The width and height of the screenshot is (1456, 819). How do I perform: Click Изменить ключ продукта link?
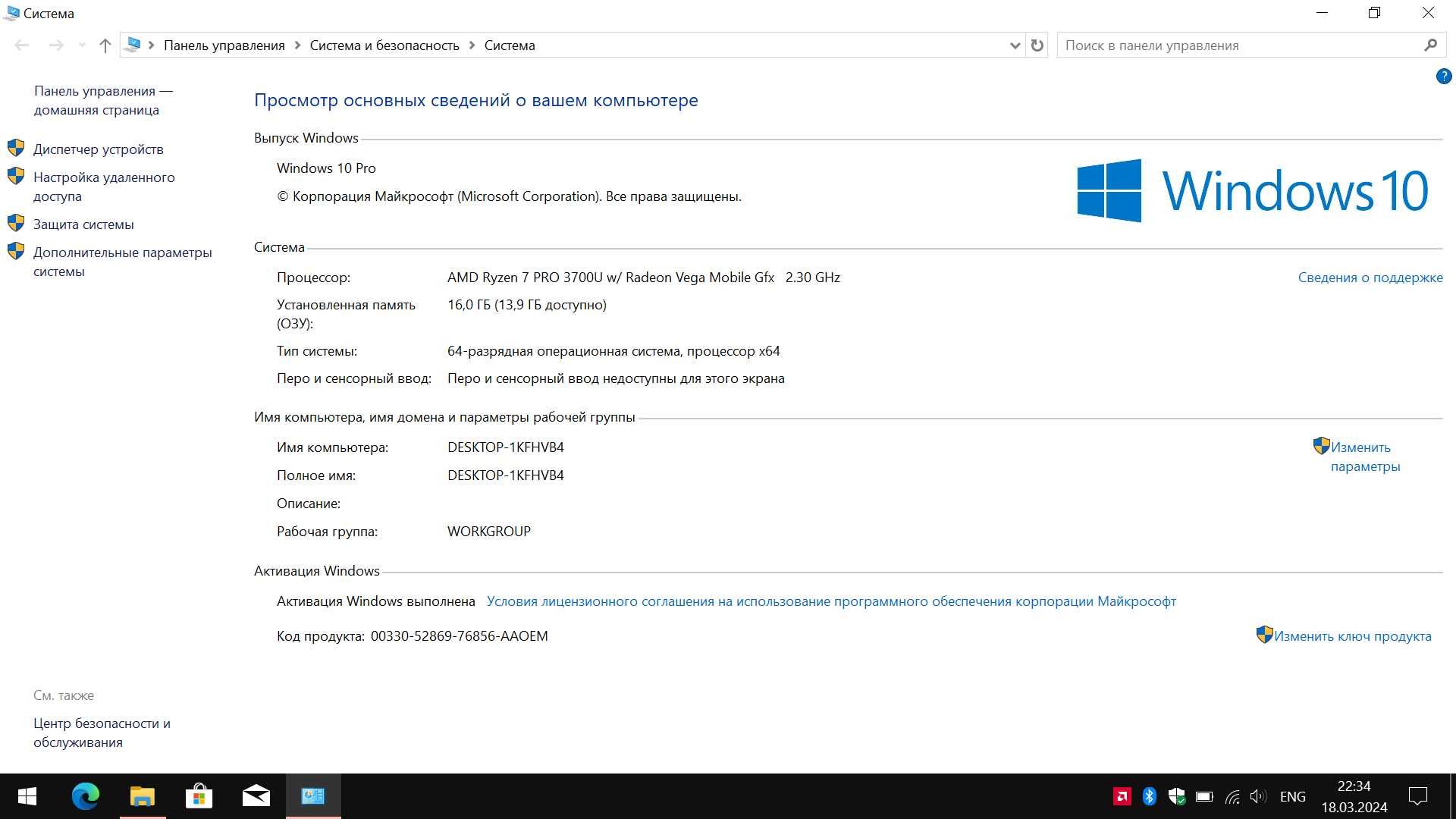coord(1353,636)
